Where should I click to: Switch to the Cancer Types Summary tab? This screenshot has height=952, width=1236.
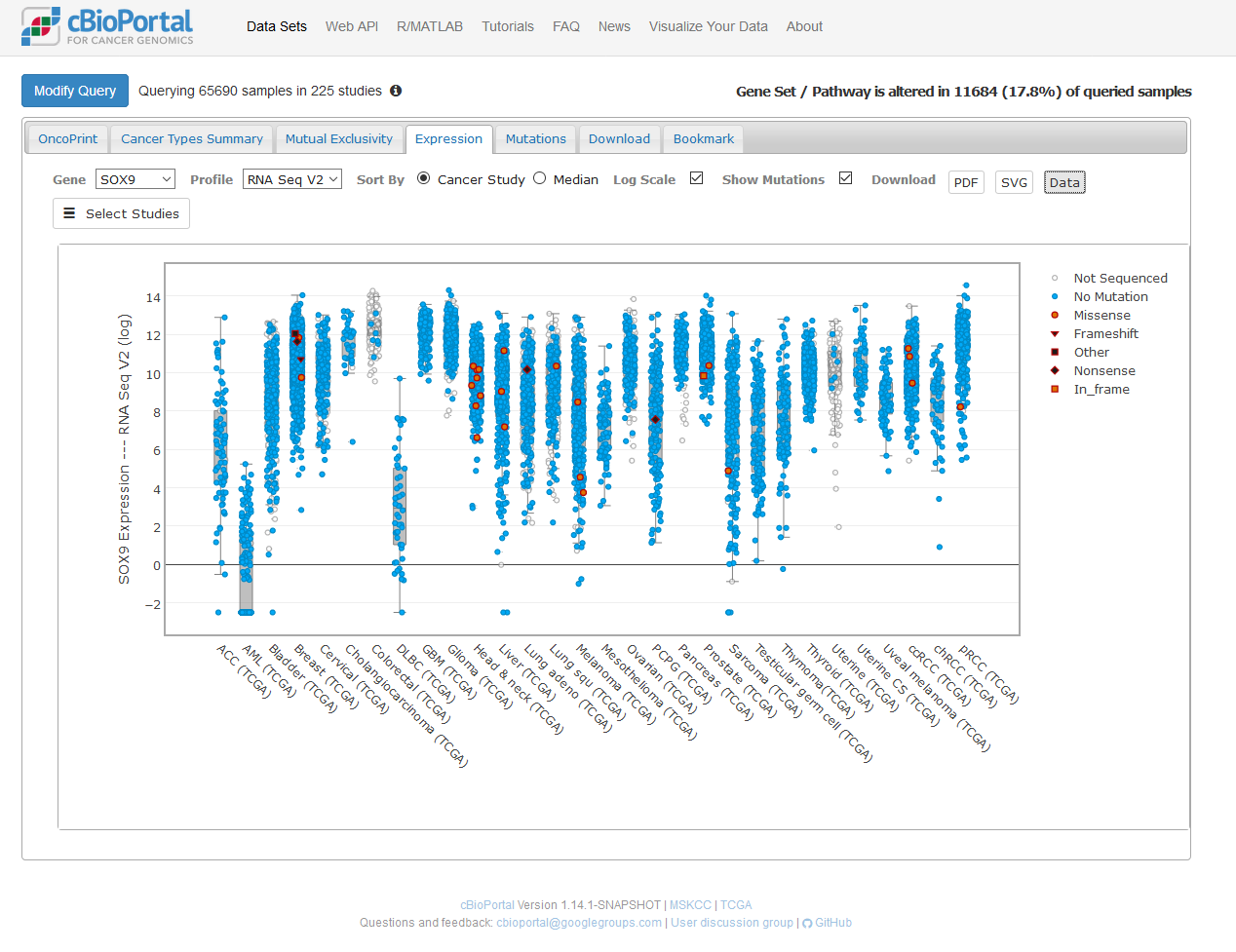(x=192, y=139)
